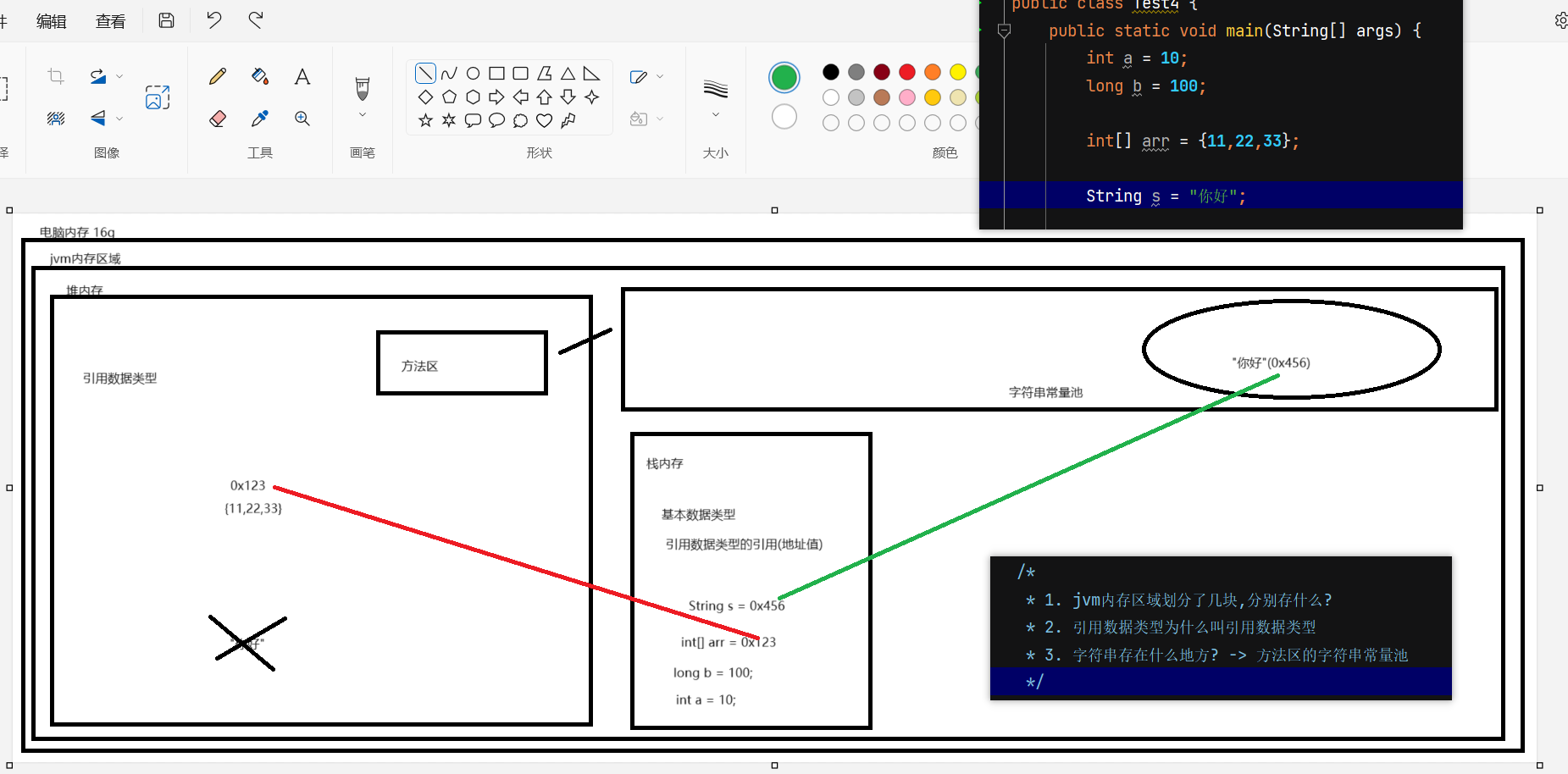Viewport: 1568px width, 774px height.
Task: Click the Save (floppy disk) icon
Action: coord(167,20)
